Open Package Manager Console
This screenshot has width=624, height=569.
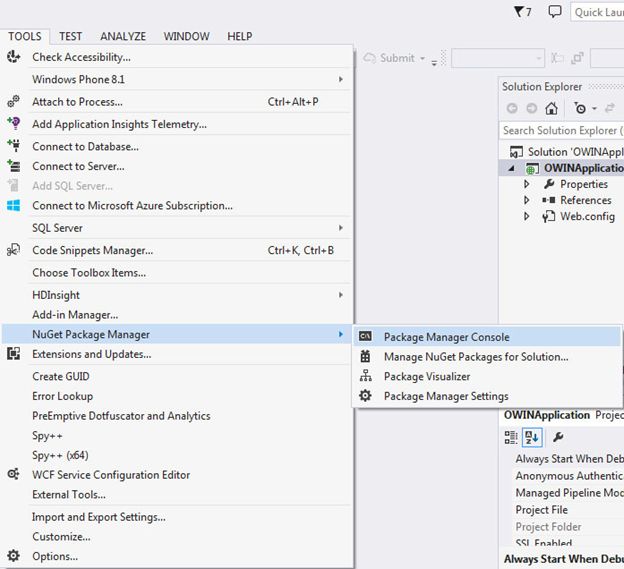point(446,337)
